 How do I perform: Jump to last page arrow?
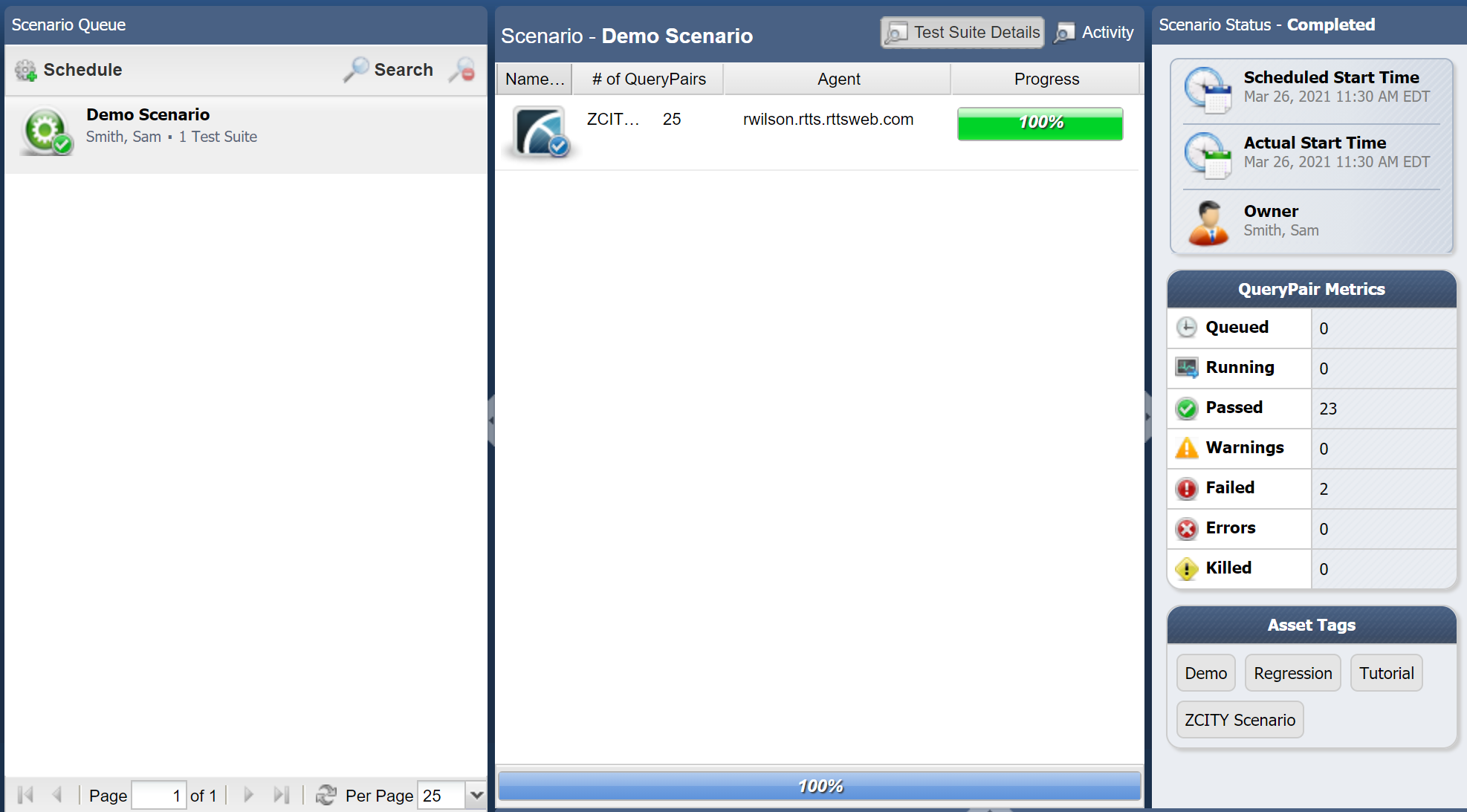pyautogui.click(x=281, y=795)
